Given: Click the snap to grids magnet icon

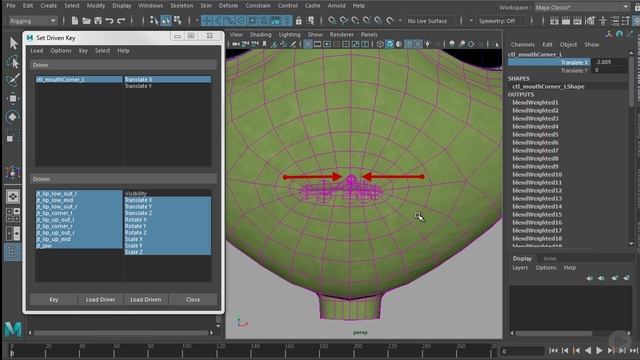Looking at the screenshot, I should 332,20.
